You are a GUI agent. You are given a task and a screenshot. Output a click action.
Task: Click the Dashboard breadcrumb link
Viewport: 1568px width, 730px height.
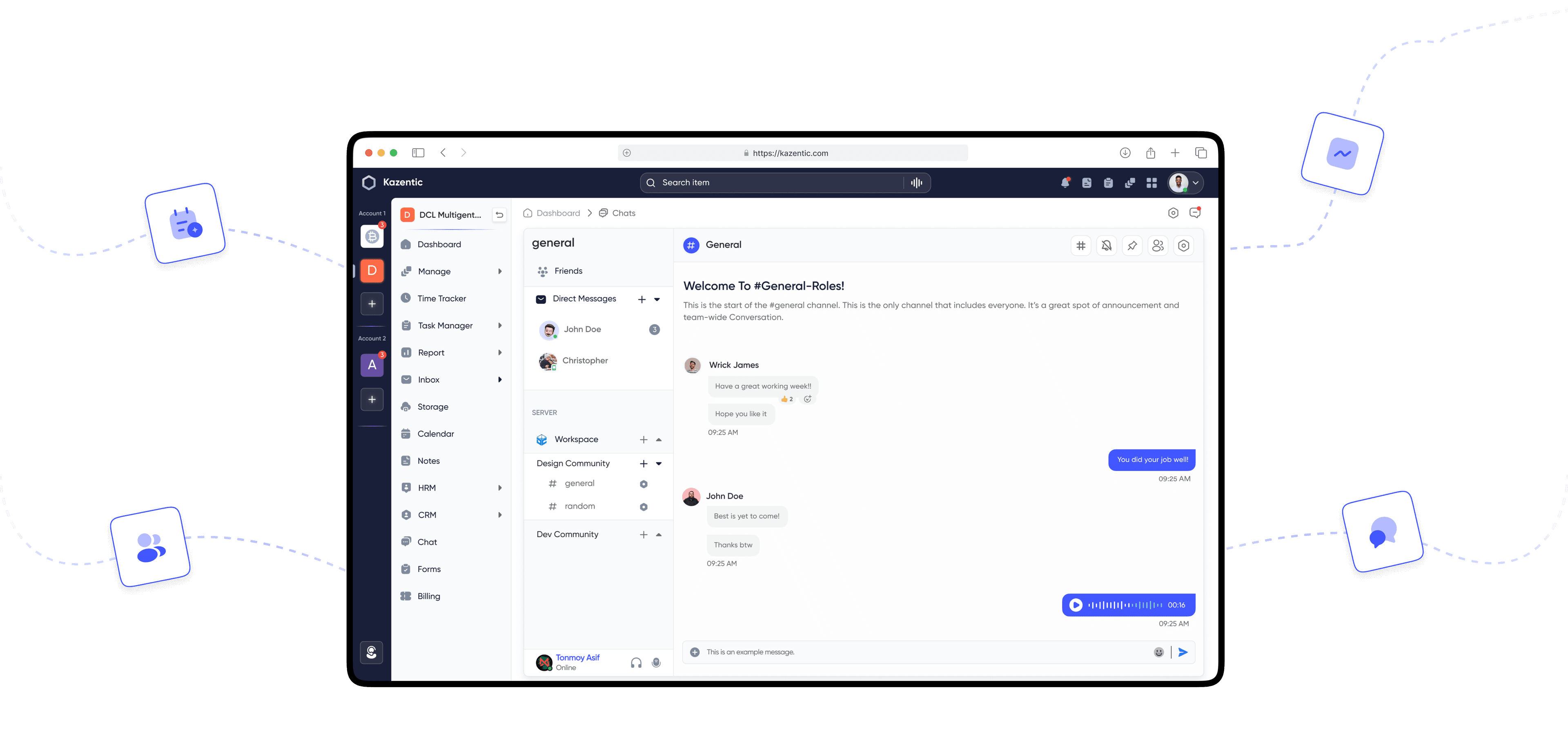(552, 213)
